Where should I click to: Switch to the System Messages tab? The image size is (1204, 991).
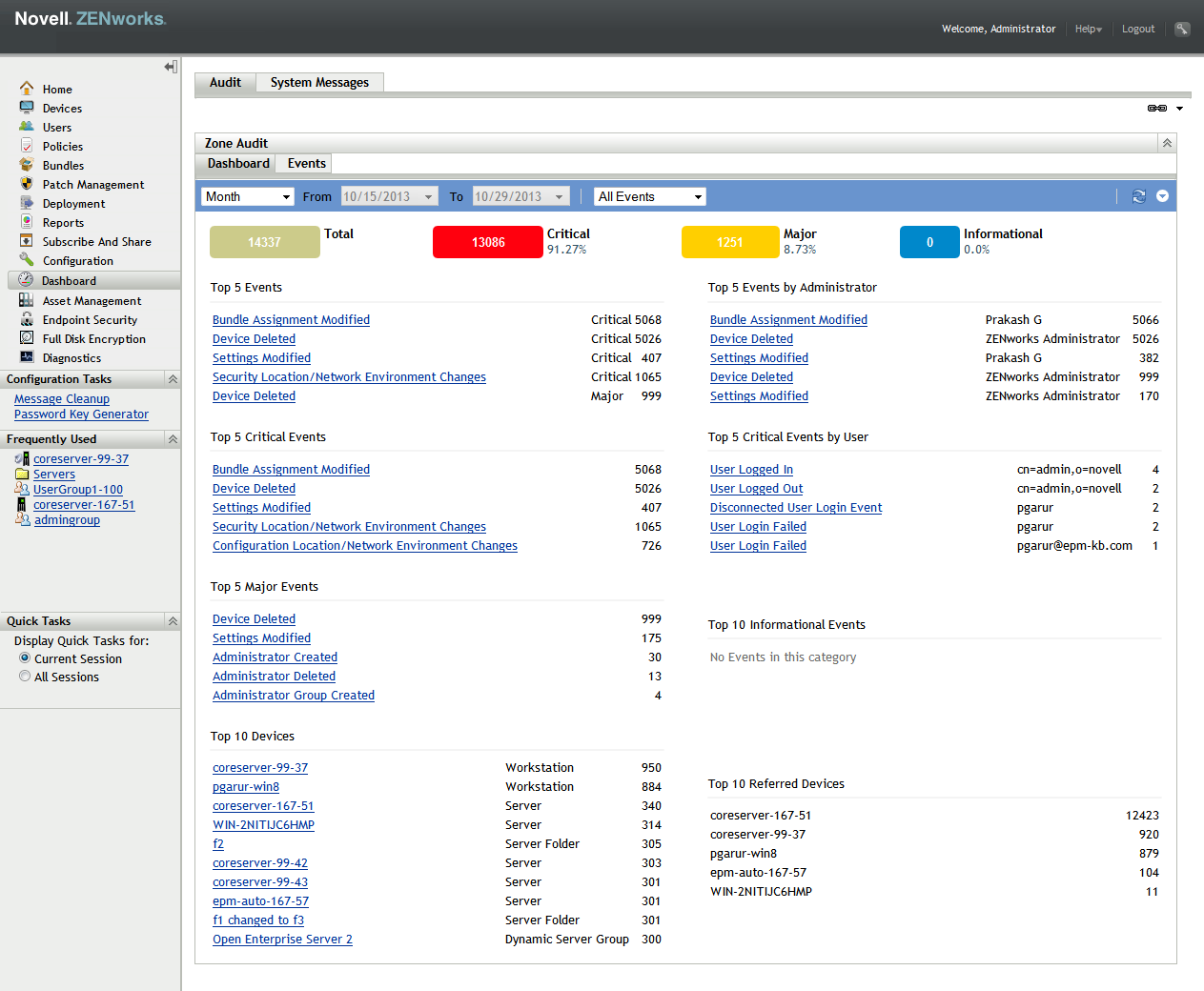(319, 83)
